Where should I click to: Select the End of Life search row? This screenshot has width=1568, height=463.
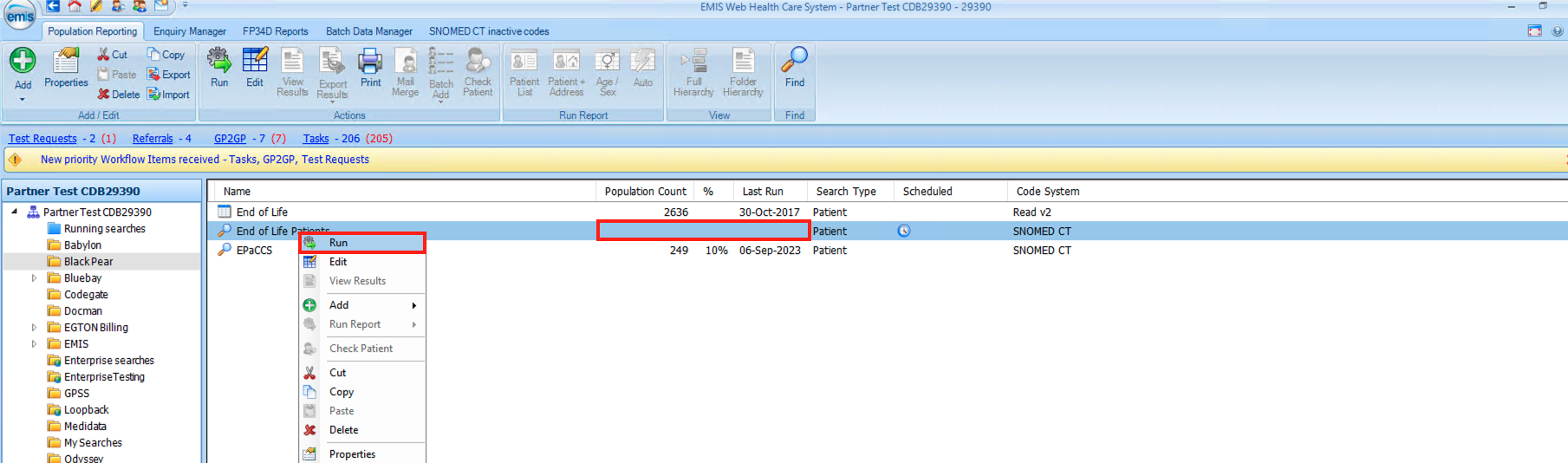click(888, 212)
